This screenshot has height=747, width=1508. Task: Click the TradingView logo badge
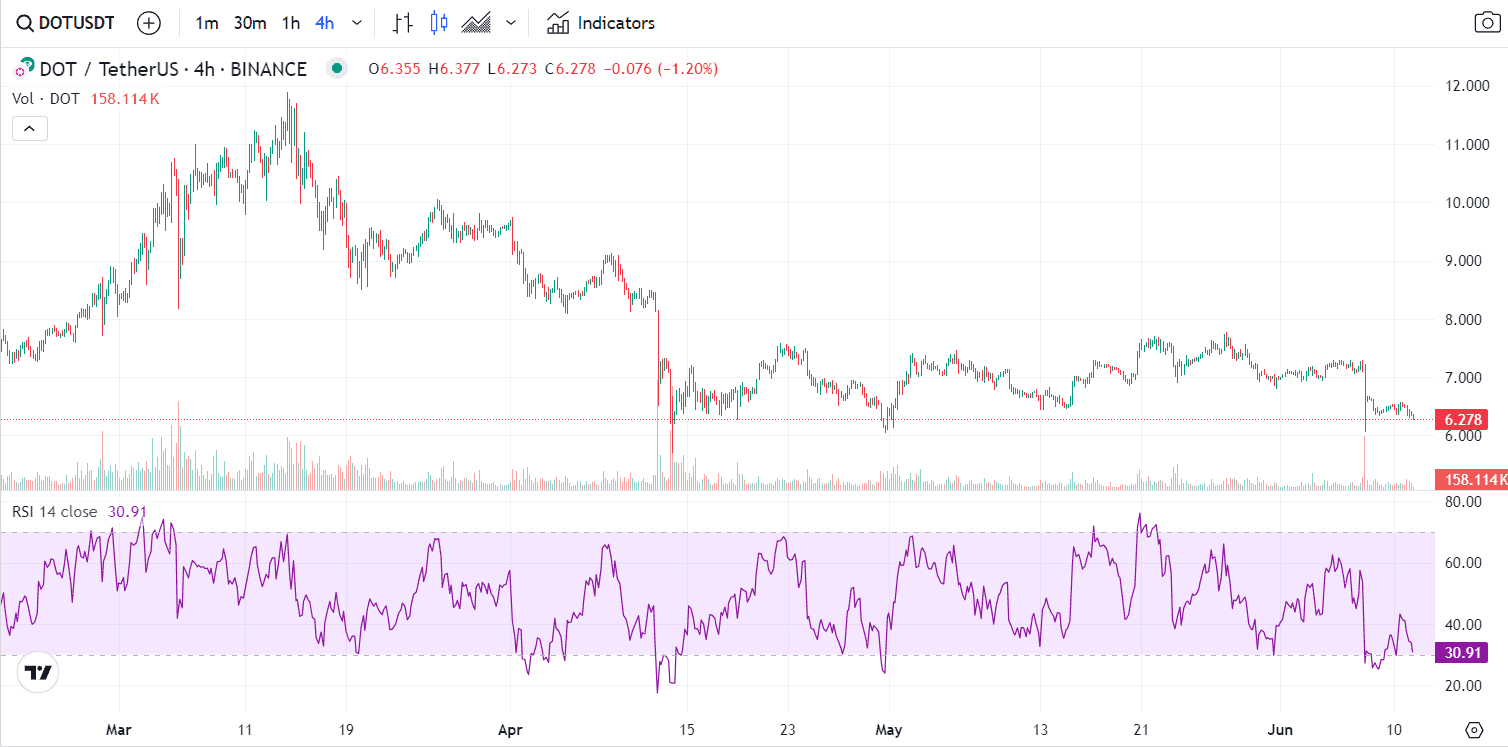tap(38, 672)
